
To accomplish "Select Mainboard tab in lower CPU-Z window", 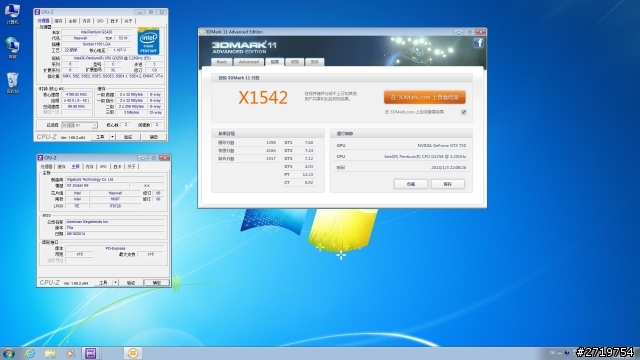I will click(76, 167).
